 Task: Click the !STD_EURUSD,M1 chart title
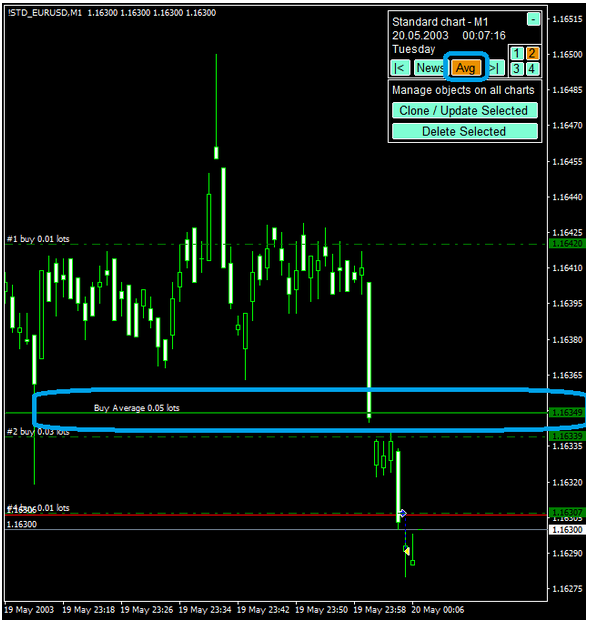45,13
